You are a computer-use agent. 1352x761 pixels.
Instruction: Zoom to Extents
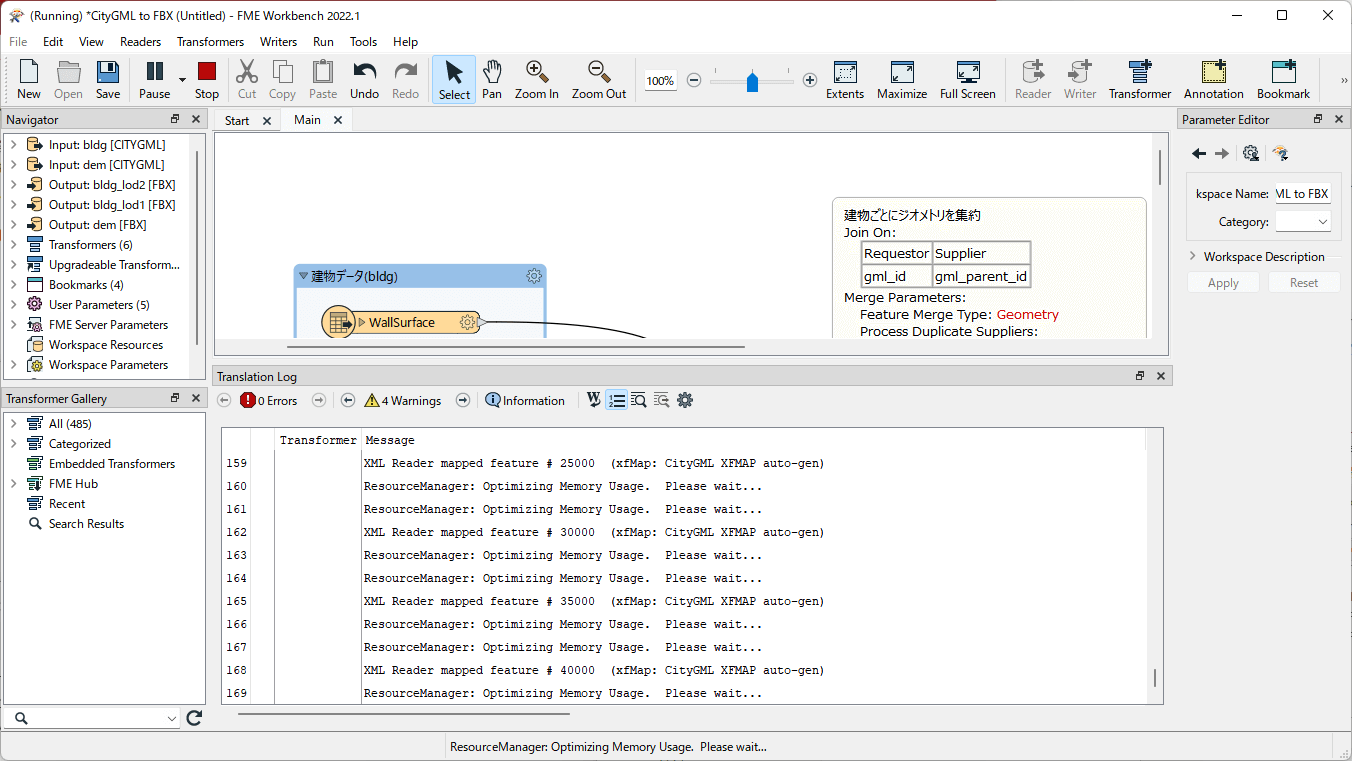pos(845,80)
